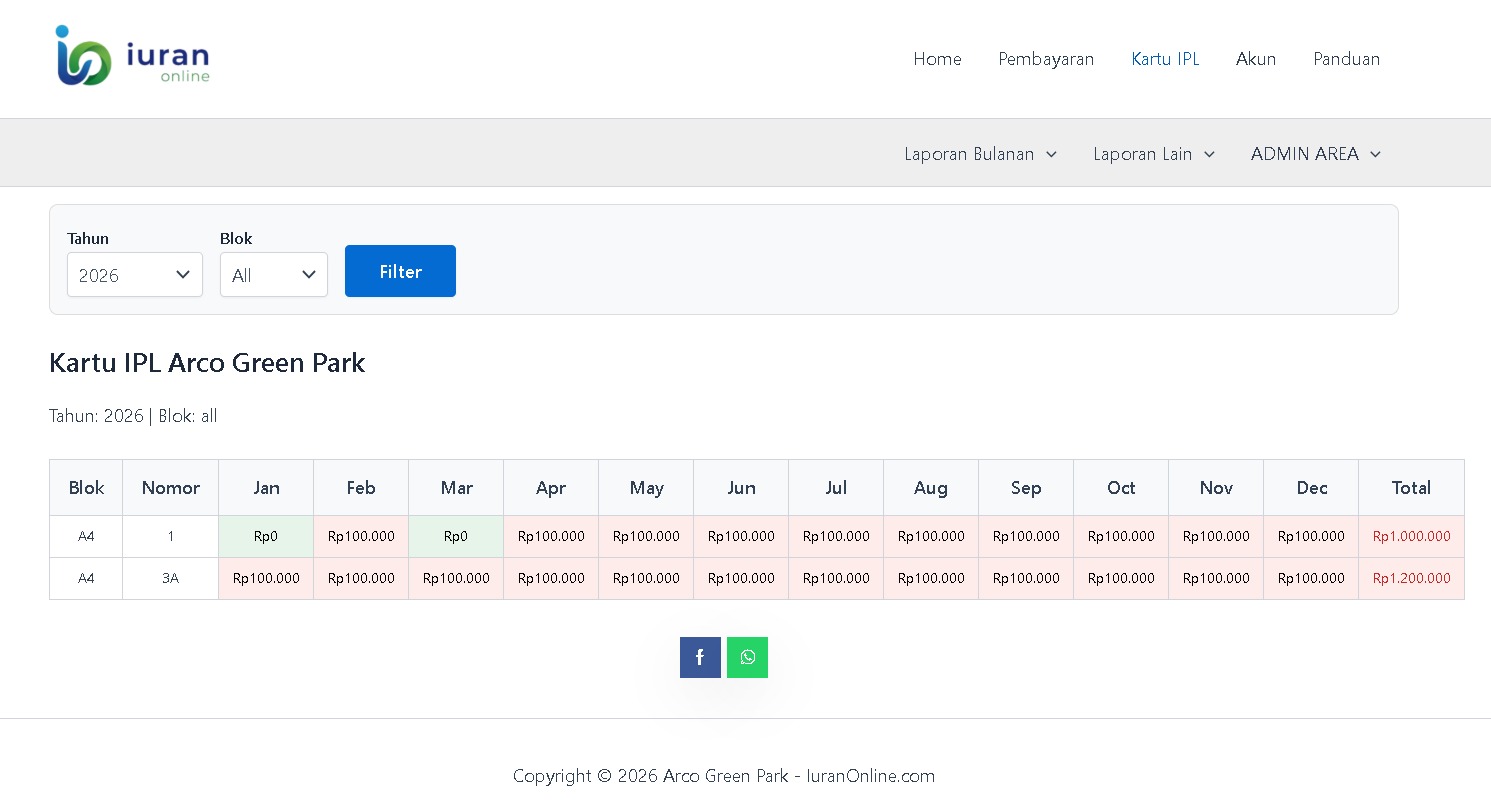Expand the Laporan Lain menu
This screenshot has height=808, width=1491.
coord(1153,154)
